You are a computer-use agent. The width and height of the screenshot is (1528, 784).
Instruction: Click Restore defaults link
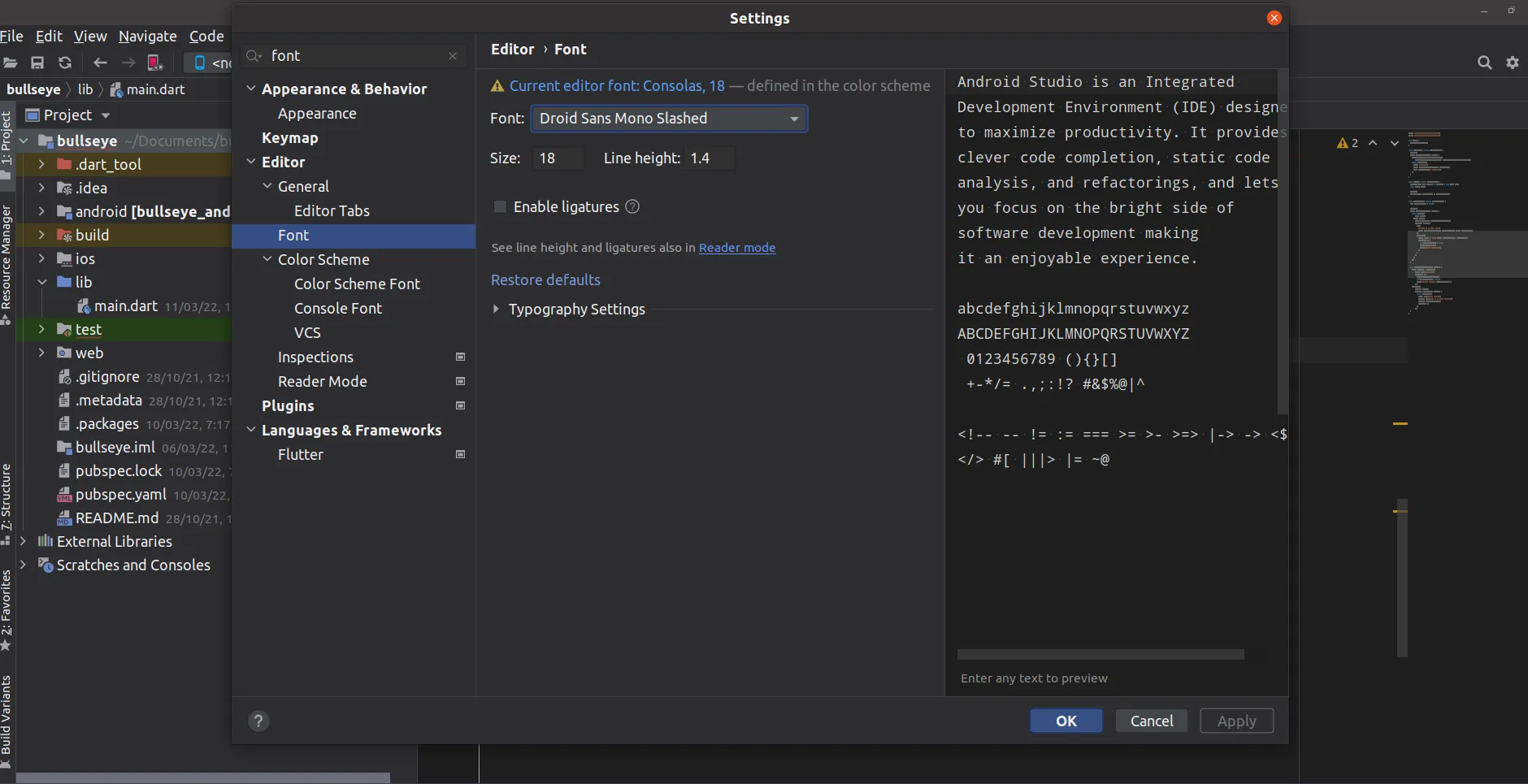[545, 279]
